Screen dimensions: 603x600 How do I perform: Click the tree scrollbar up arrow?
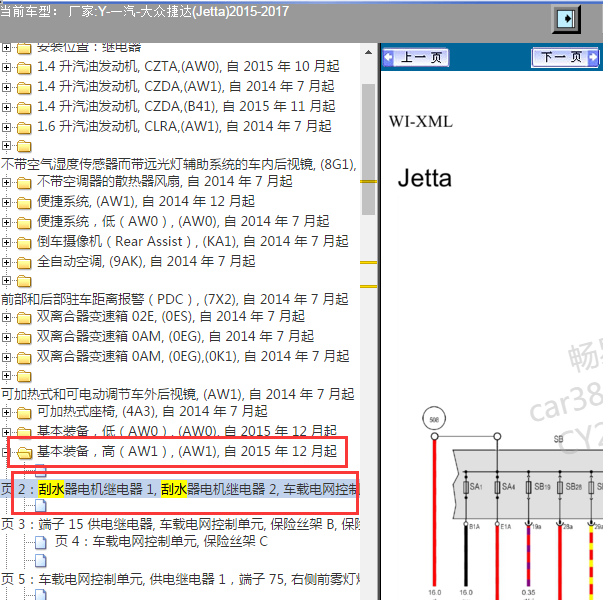(x=368, y=52)
